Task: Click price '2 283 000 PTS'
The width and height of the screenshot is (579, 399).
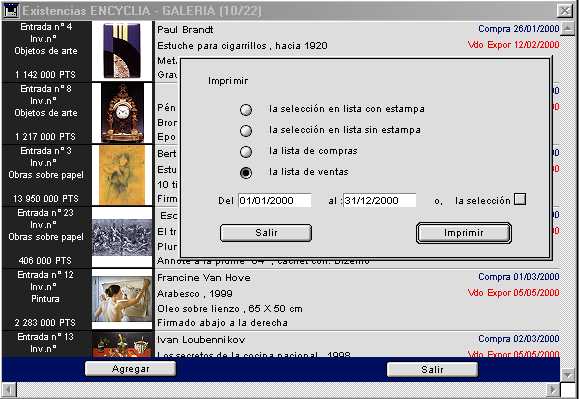Action: click(x=45, y=323)
